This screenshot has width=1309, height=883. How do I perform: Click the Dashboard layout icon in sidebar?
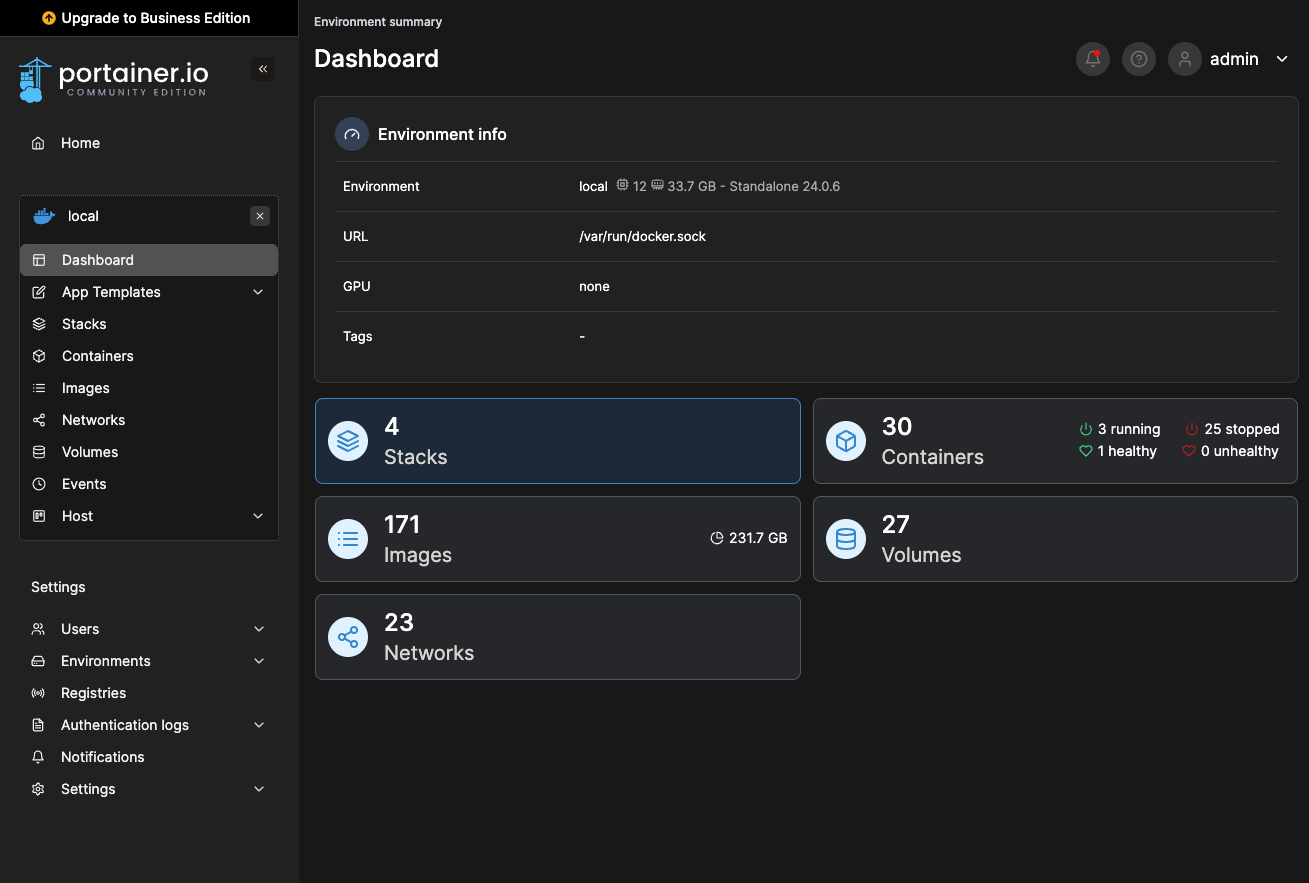pyautogui.click(x=39, y=260)
